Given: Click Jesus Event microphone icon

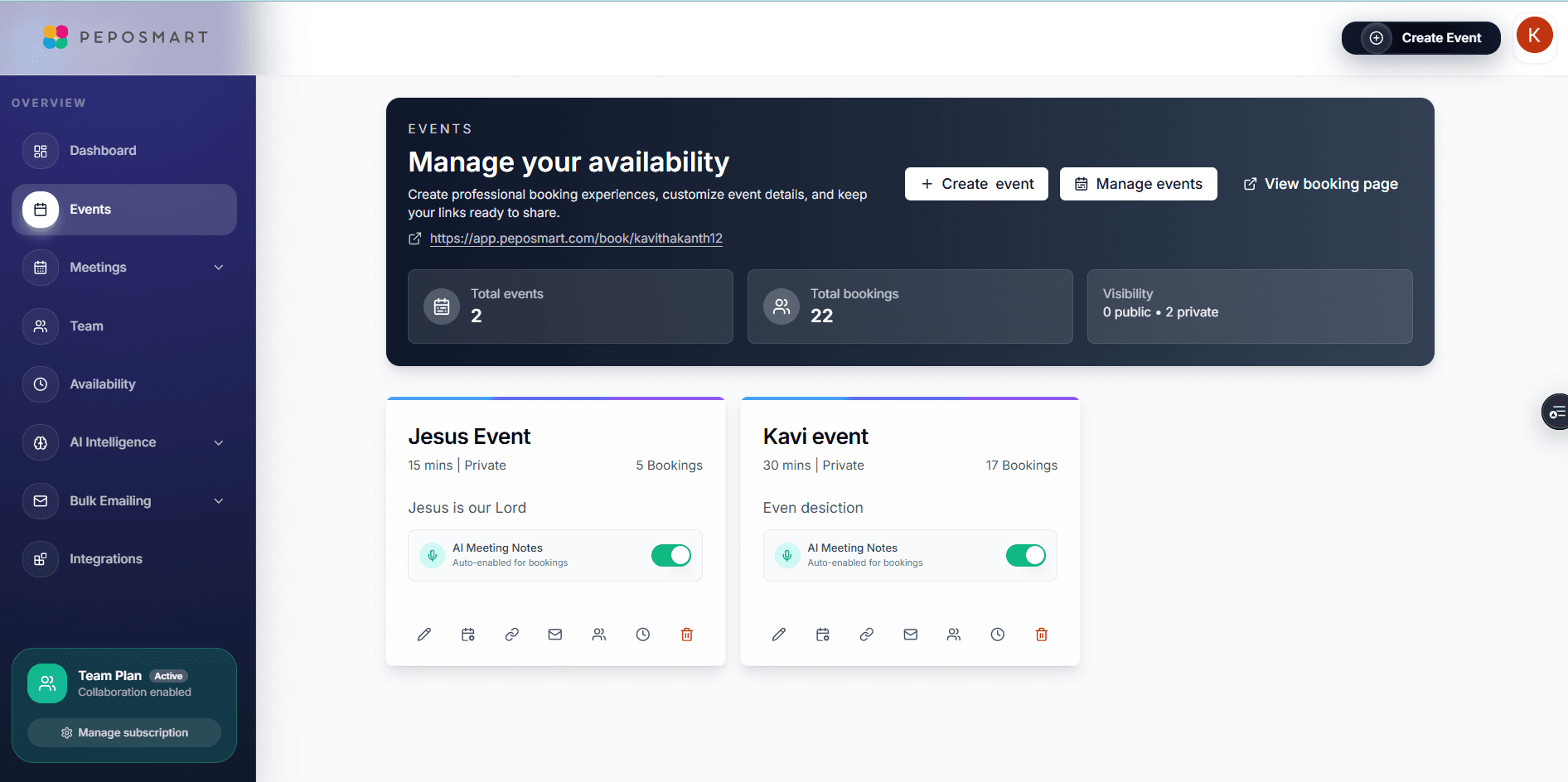Looking at the screenshot, I should (432, 555).
